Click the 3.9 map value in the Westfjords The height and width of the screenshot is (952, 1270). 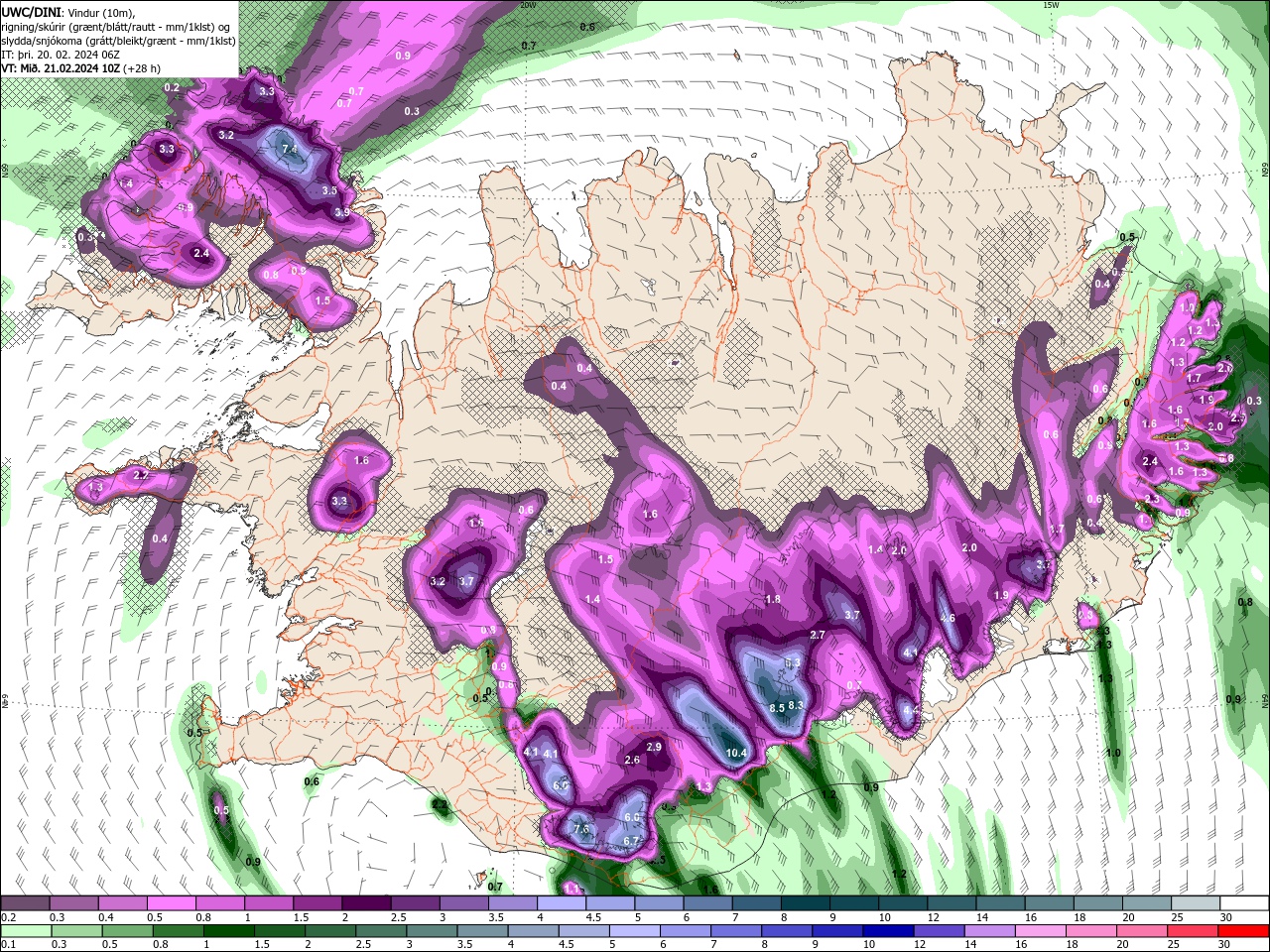pyautogui.click(x=341, y=212)
